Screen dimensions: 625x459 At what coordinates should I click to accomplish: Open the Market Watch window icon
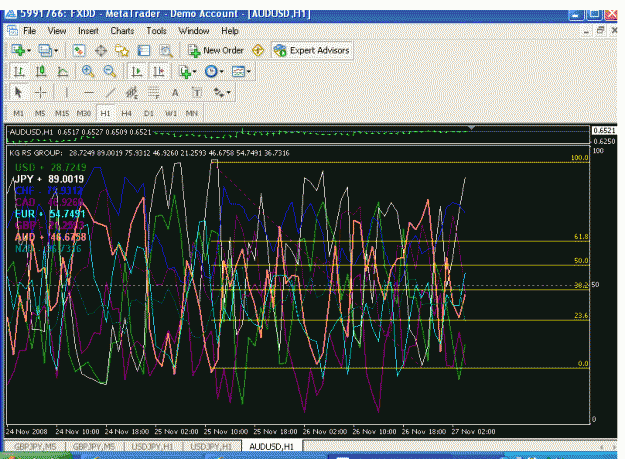point(79,51)
